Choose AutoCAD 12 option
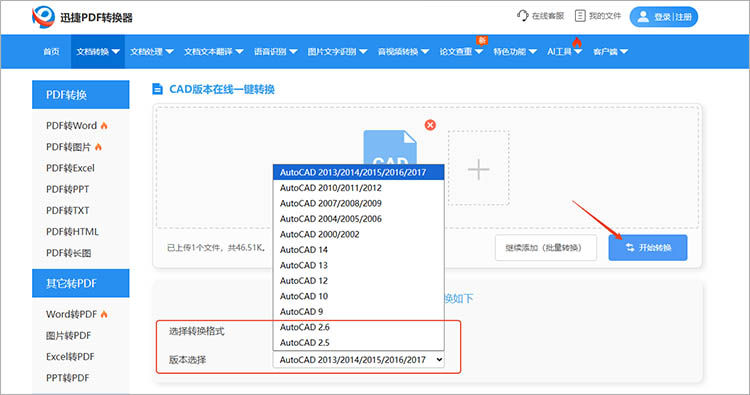The width and height of the screenshot is (750, 395). 358,281
